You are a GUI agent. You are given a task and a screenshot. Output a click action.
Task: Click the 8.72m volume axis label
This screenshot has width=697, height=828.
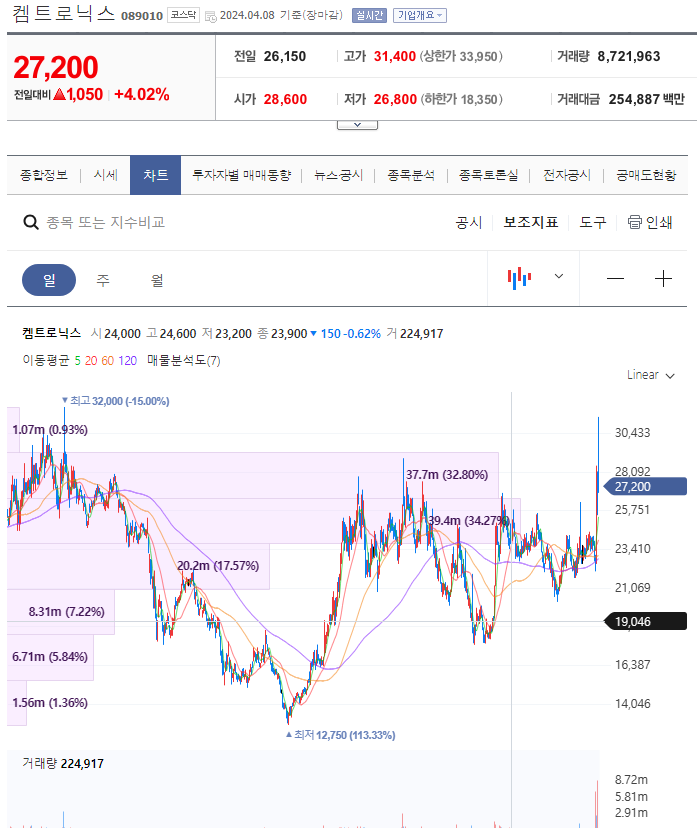pyautogui.click(x=630, y=780)
